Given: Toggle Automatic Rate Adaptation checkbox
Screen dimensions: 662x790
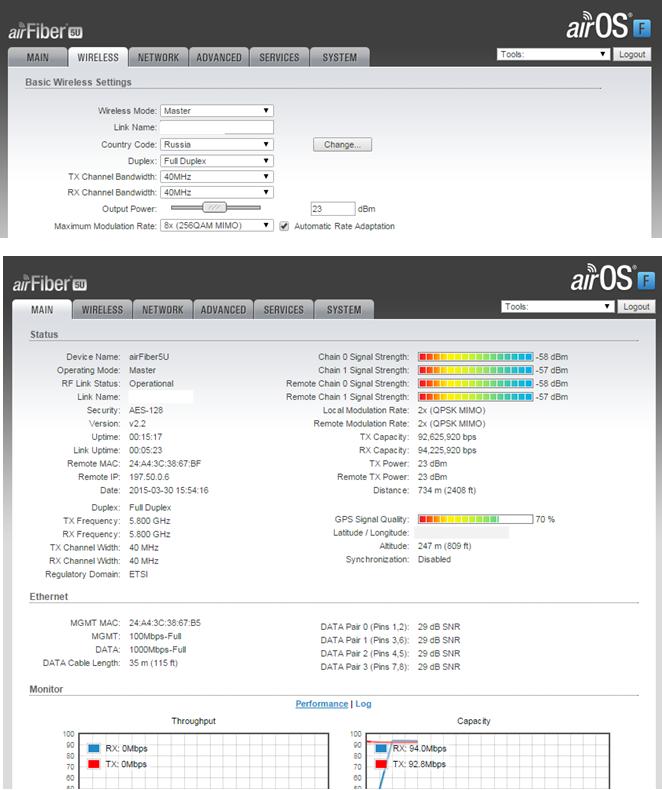Looking at the screenshot, I should [x=284, y=226].
